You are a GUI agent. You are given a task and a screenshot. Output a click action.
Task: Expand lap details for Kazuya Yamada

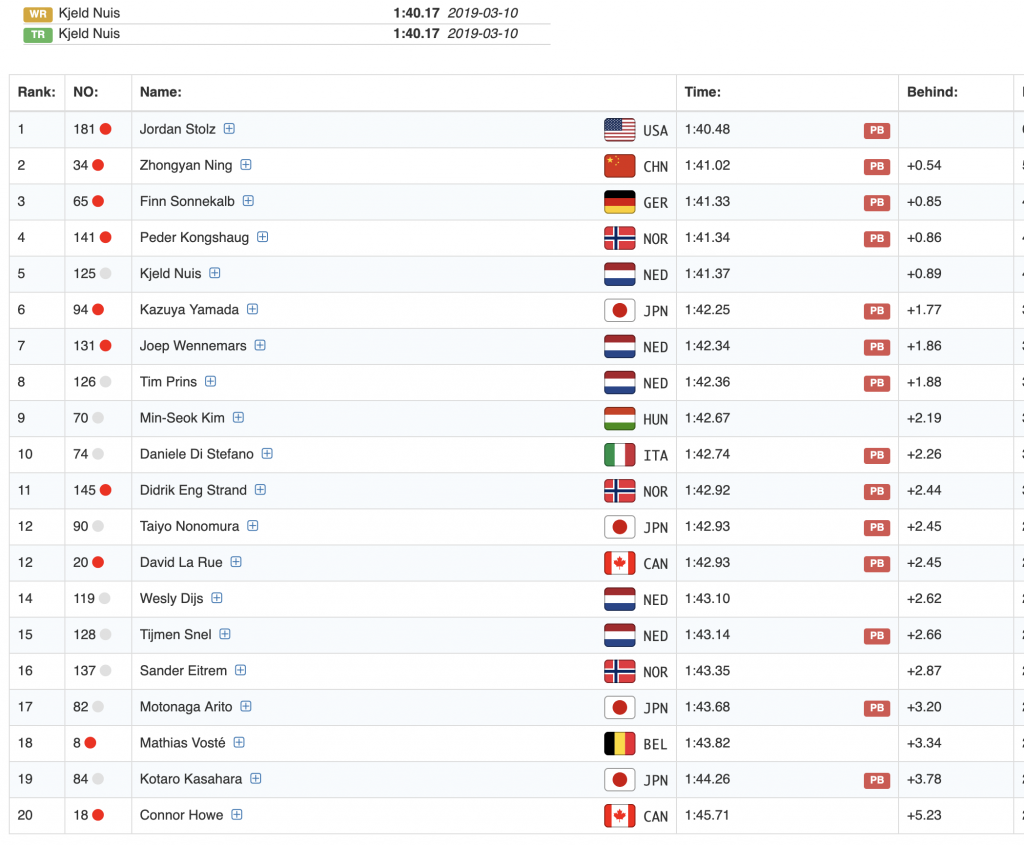tap(252, 310)
